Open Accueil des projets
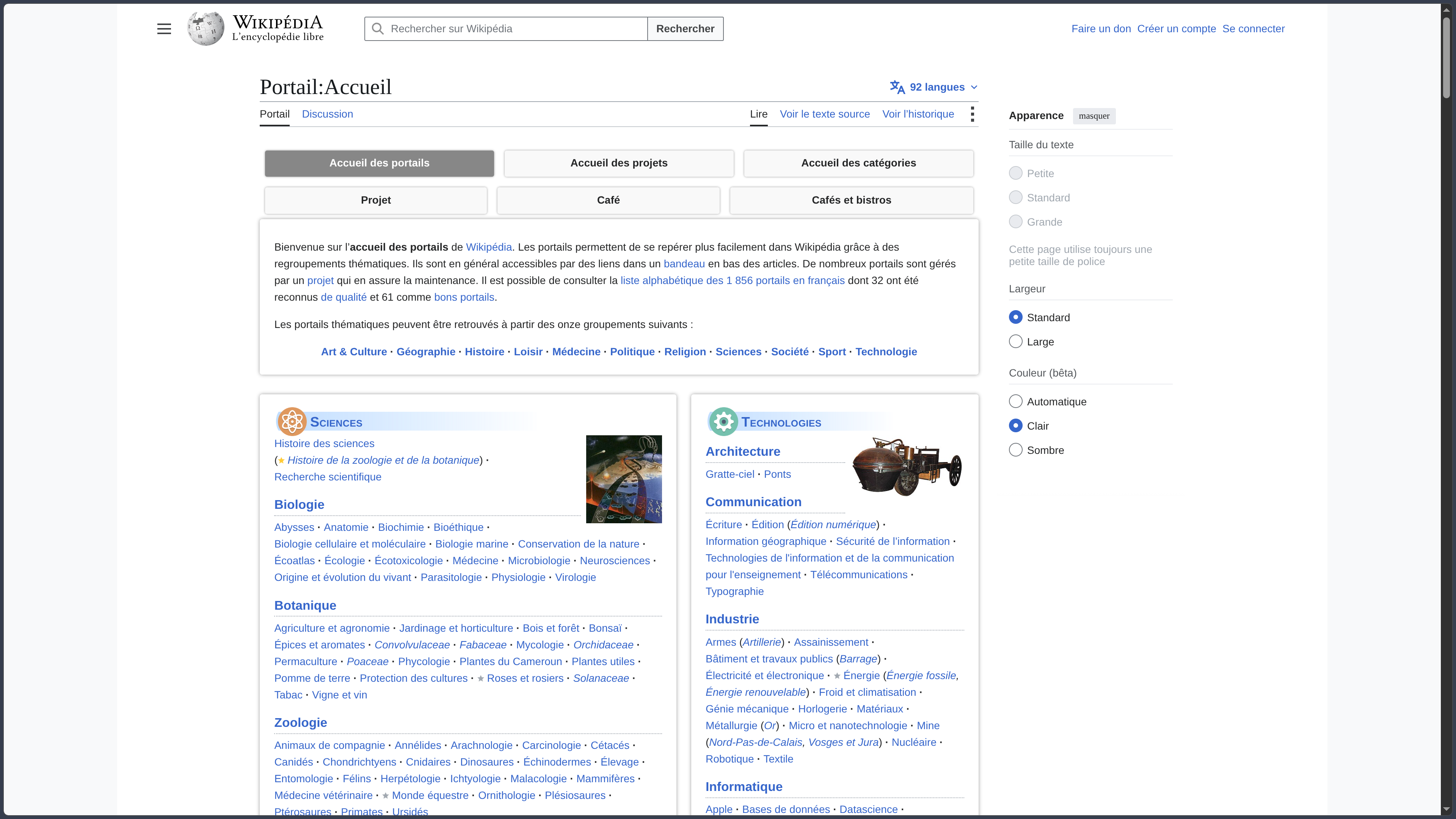 tap(619, 163)
